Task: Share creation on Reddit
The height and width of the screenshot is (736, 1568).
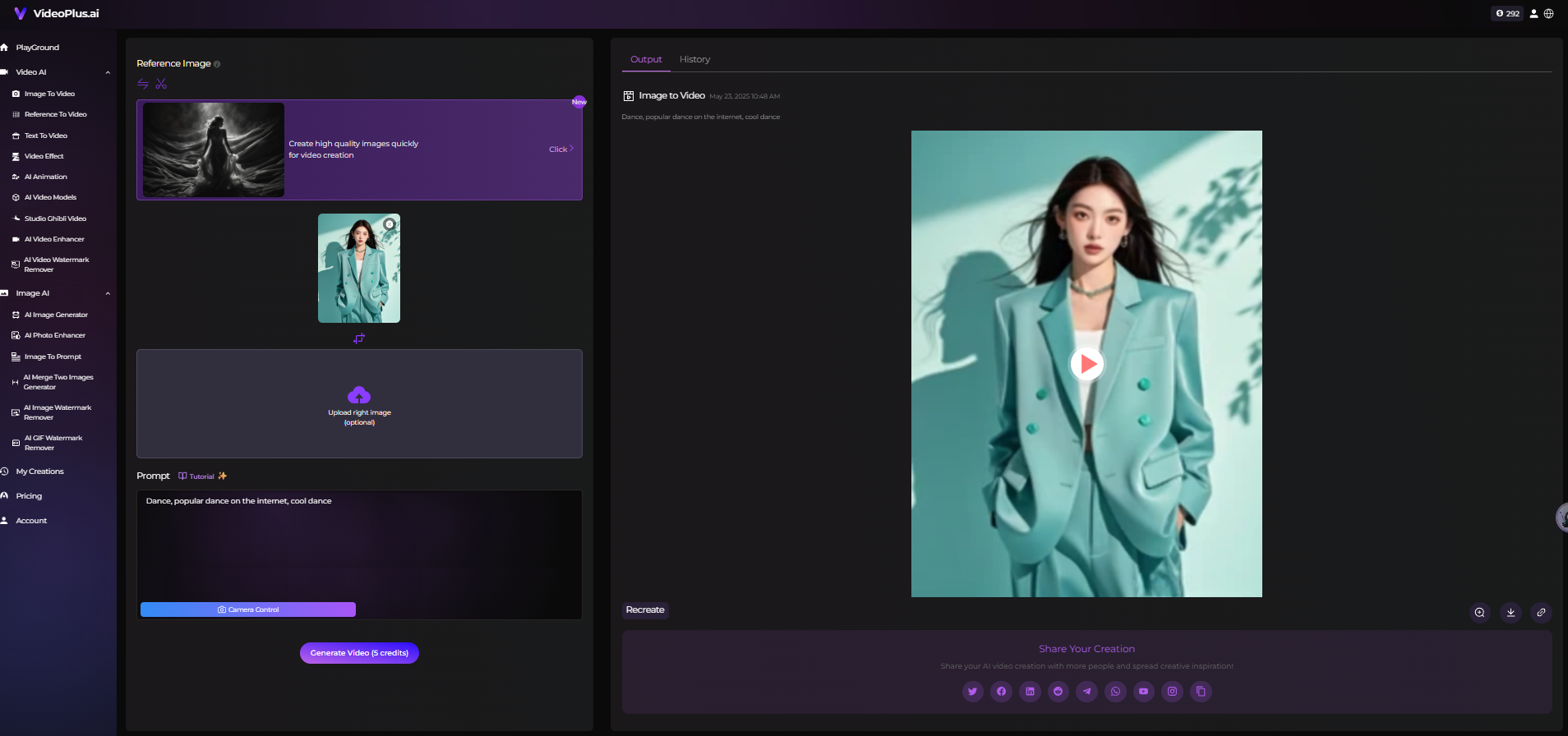Action: tap(1058, 692)
